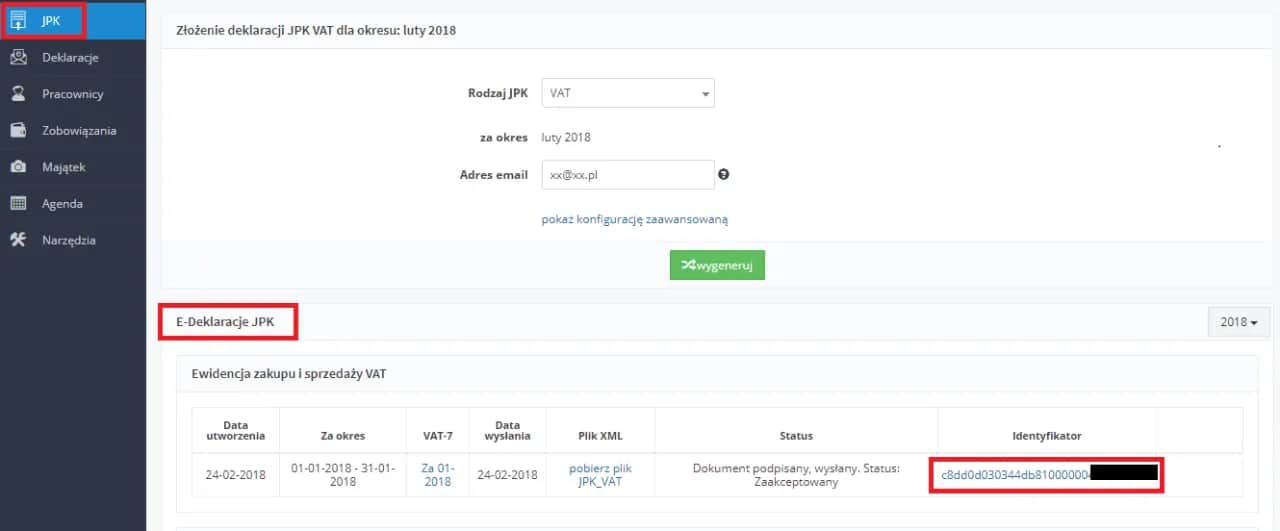Image resolution: width=1280 pixels, height=531 pixels.
Task: Focus the Adres email input field
Action: click(627, 174)
